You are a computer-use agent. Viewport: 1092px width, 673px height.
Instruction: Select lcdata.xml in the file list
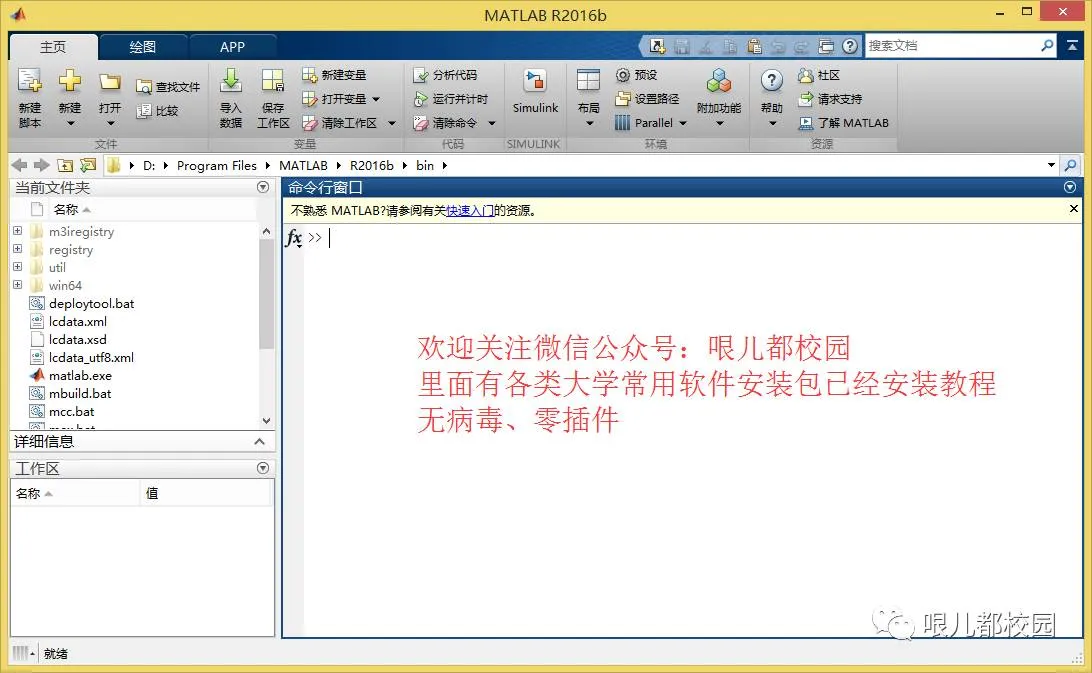point(77,321)
